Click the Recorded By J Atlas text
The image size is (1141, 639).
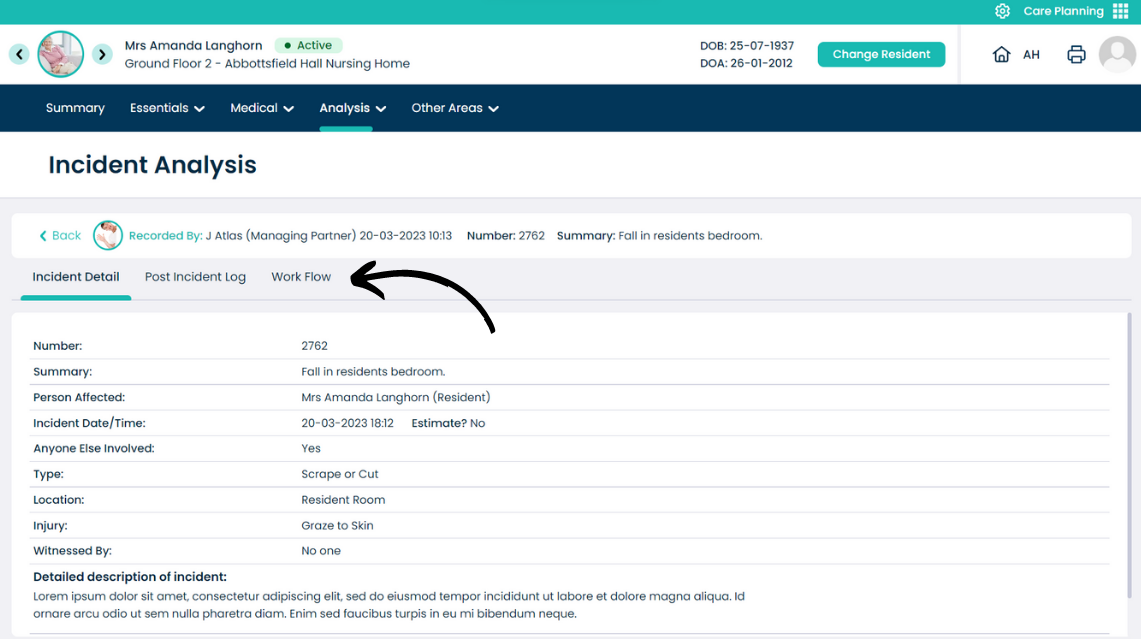tap(290, 236)
